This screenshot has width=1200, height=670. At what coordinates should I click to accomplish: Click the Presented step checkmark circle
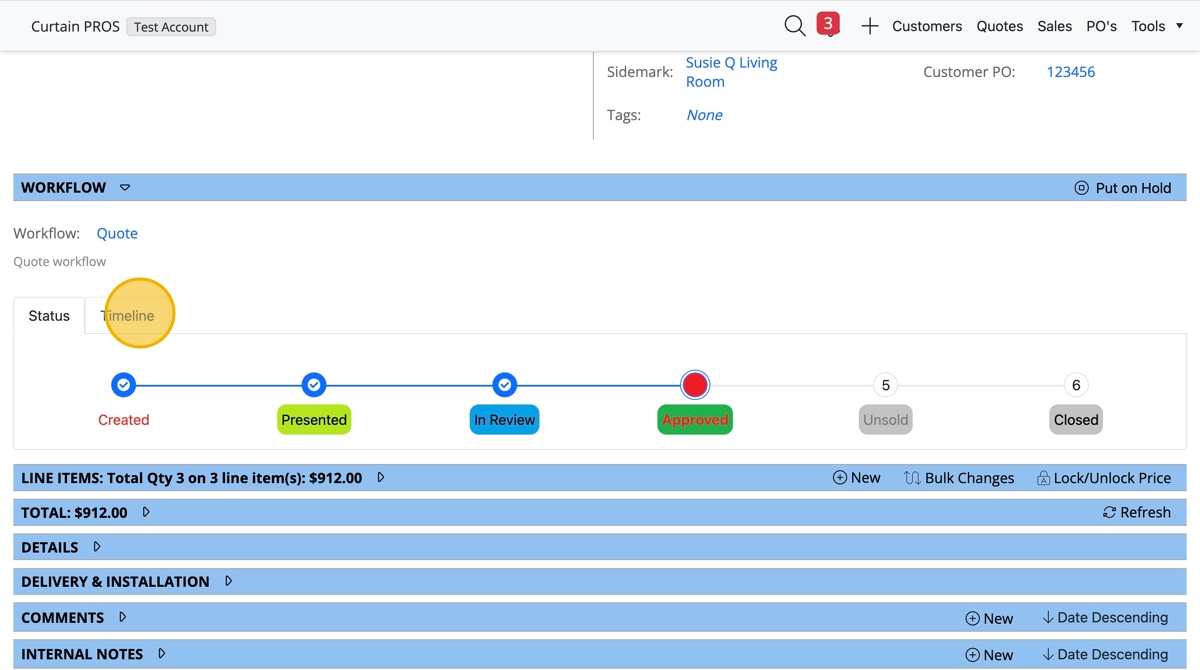[314, 385]
